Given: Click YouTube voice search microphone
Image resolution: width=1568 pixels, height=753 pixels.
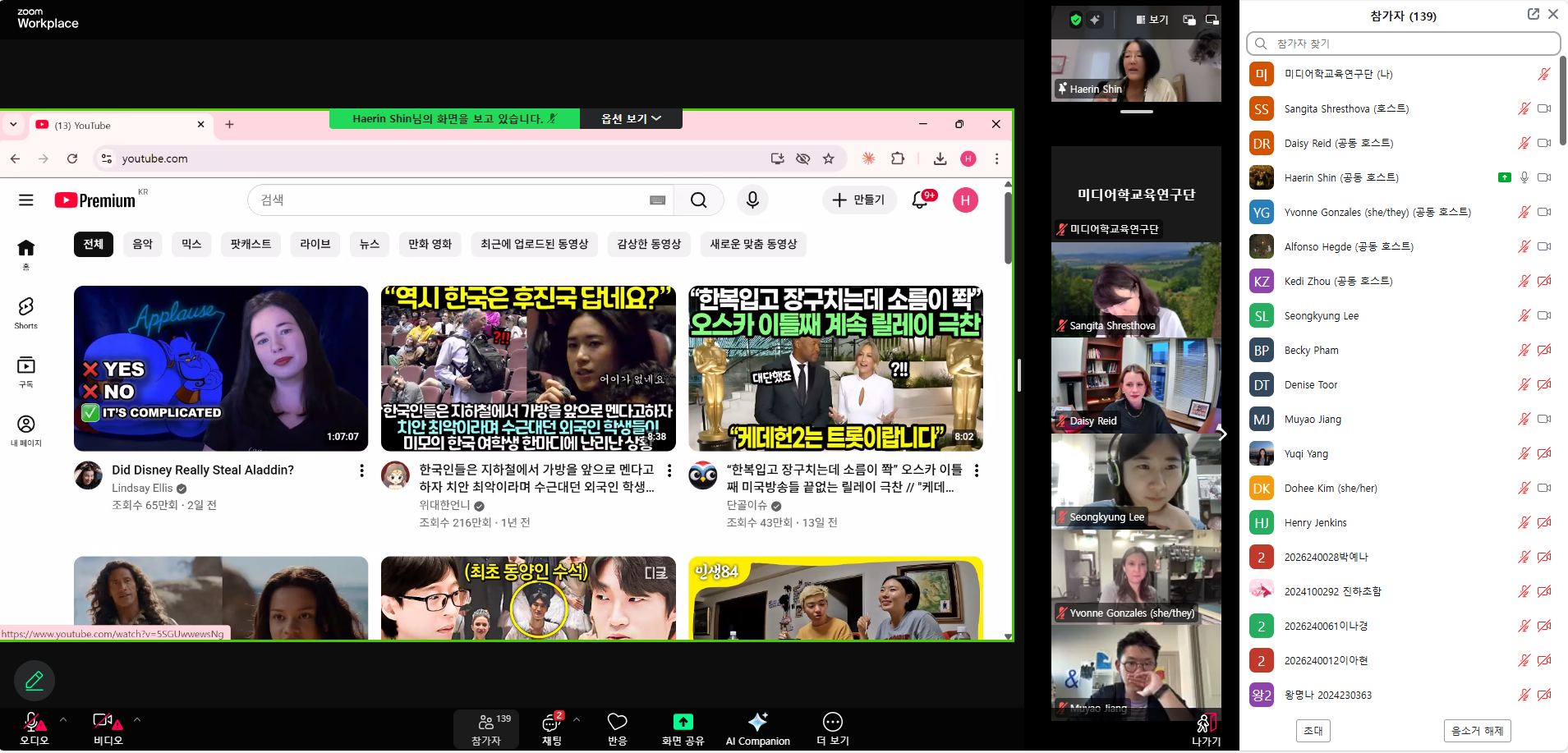Looking at the screenshot, I should [x=752, y=200].
